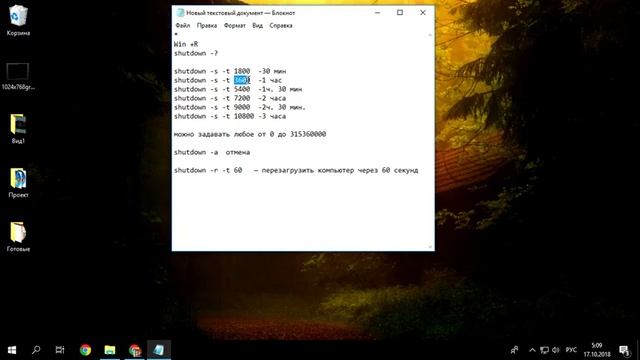
Task: Select the 1024x768gr... desktop file
Action: (x=18, y=76)
